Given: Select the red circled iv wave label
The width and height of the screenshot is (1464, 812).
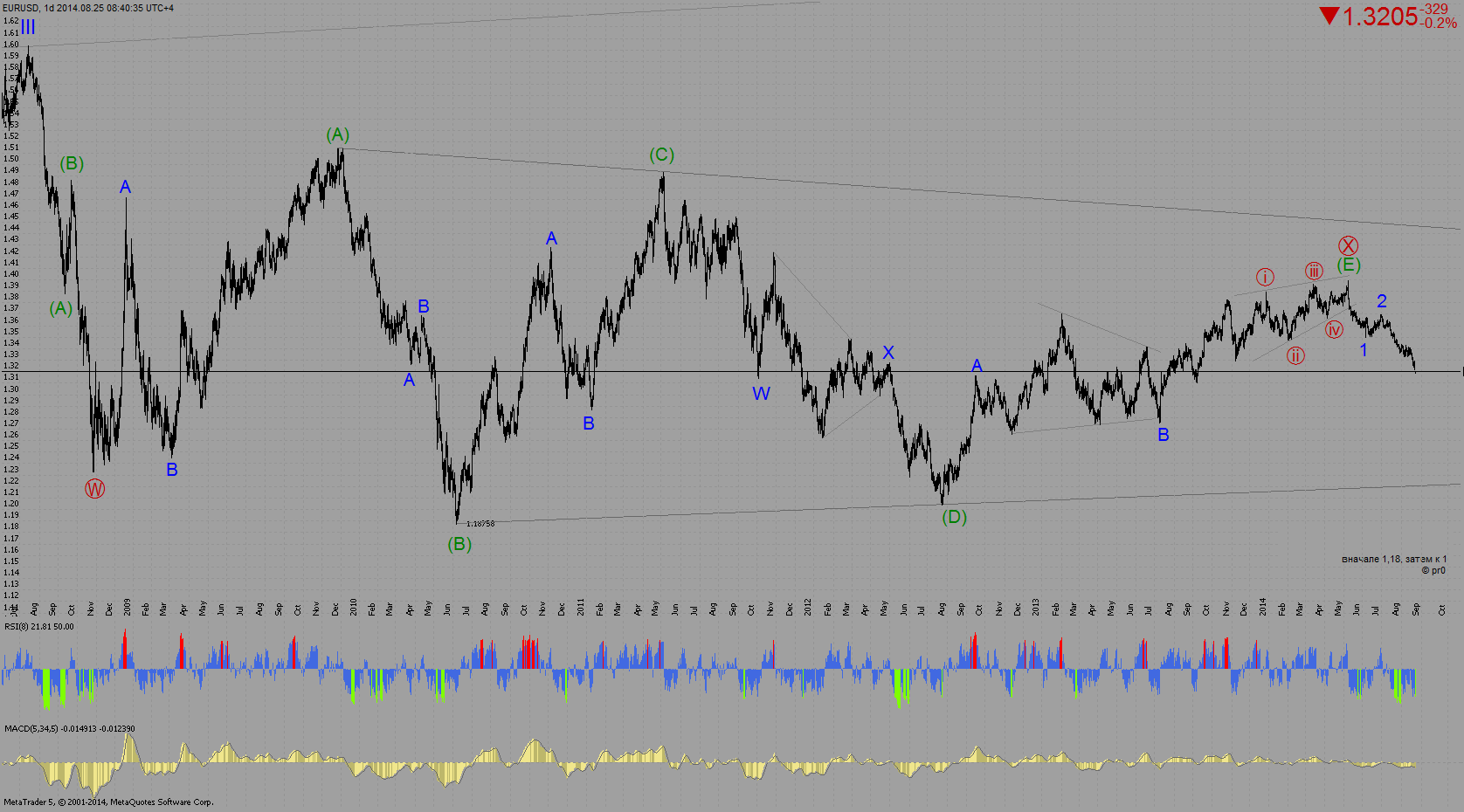Looking at the screenshot, I should [1334, 329].
